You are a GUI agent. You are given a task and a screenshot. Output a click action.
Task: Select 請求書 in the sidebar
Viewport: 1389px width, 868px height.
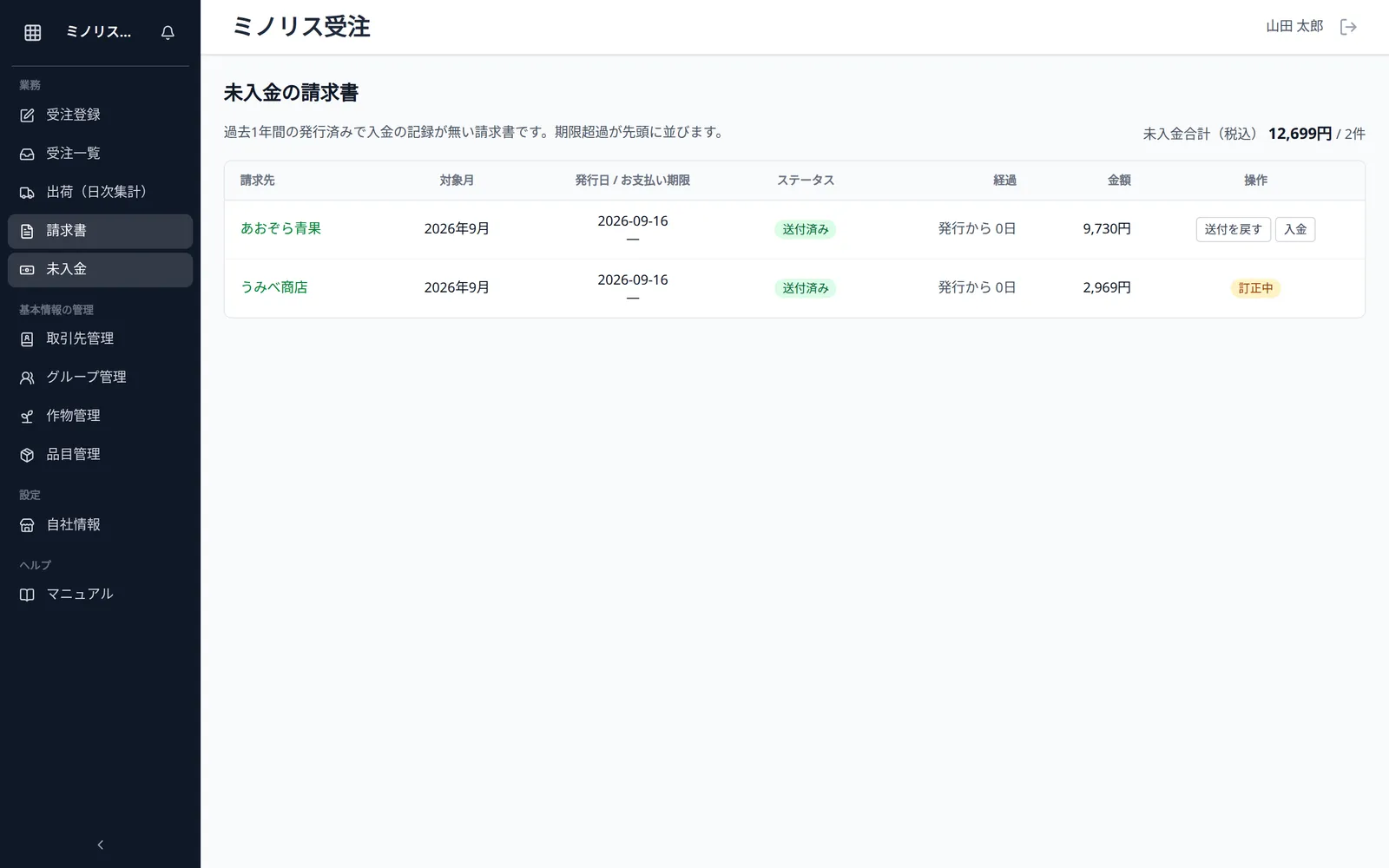pos(101,231)
